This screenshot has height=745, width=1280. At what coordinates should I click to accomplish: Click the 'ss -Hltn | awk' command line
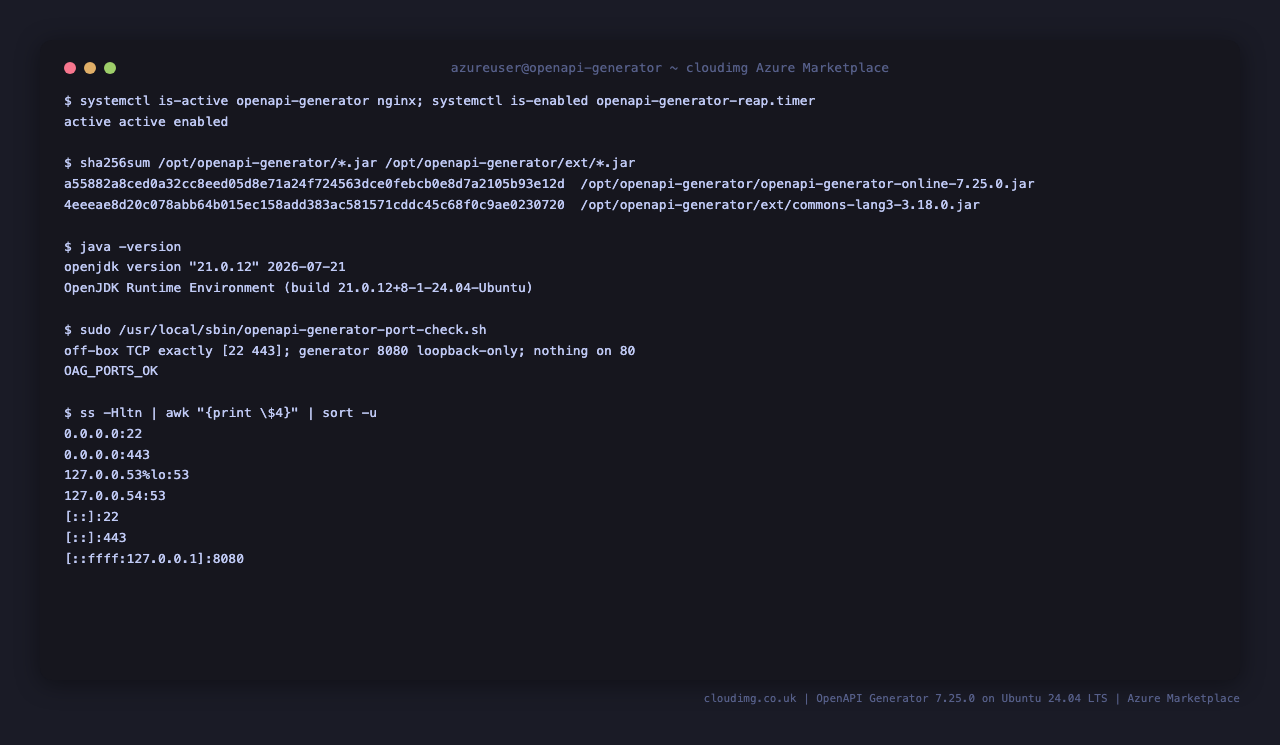click(x=220, y=413)
